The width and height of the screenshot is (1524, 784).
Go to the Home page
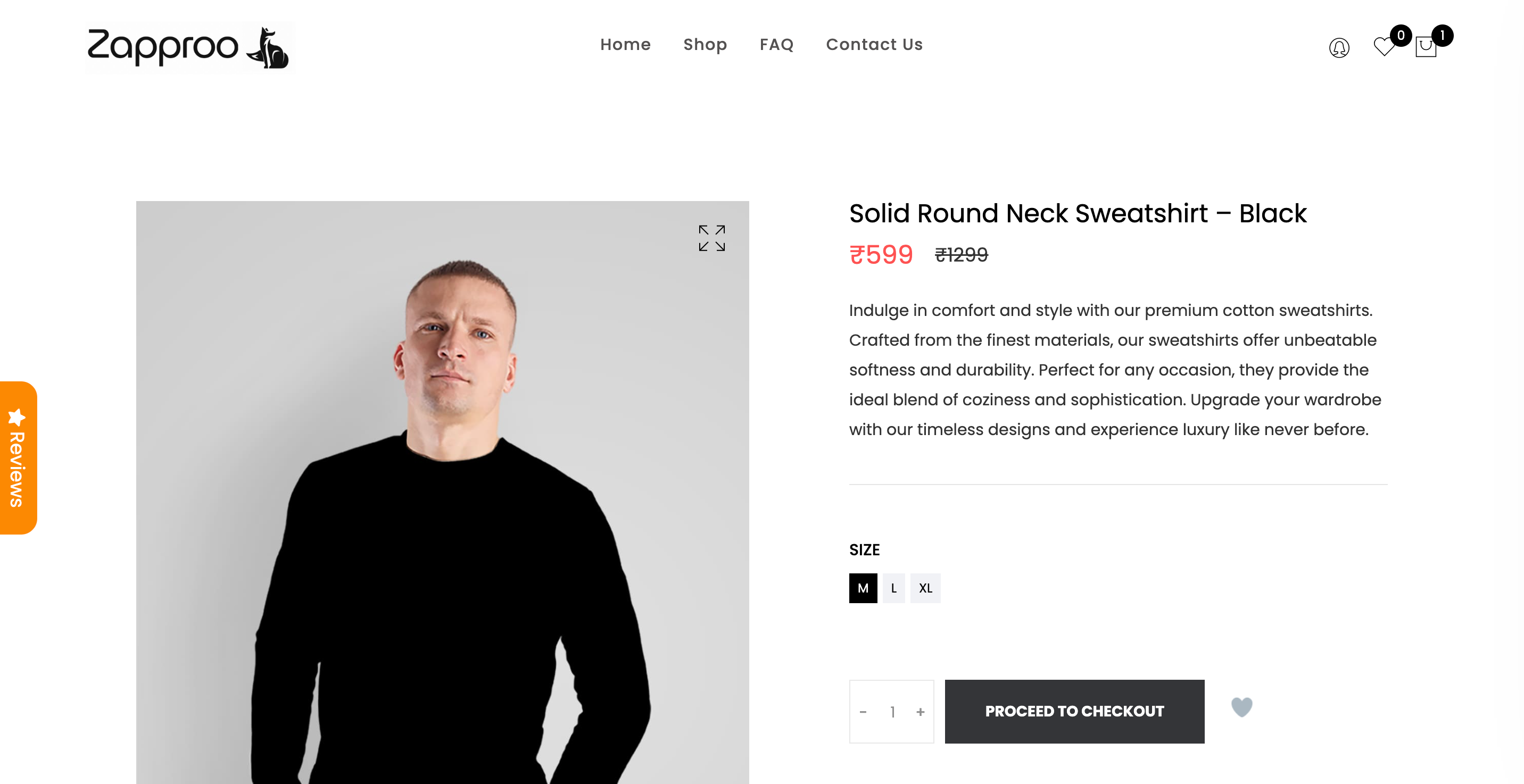(625, 44)
